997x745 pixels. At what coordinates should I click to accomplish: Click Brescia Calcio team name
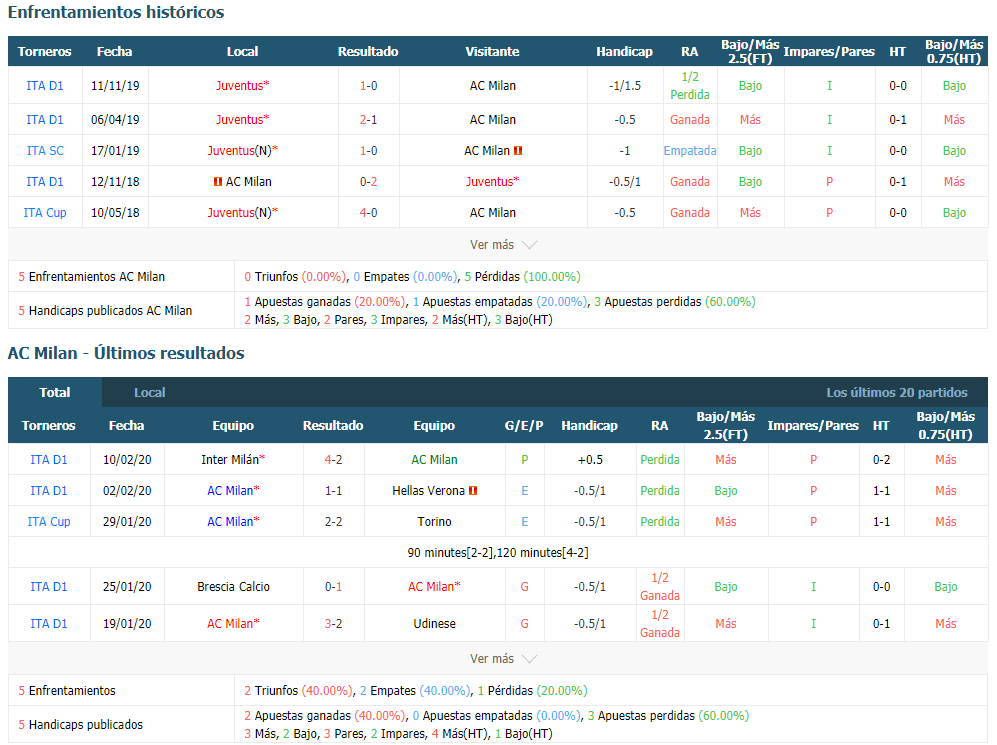(233, 587)
